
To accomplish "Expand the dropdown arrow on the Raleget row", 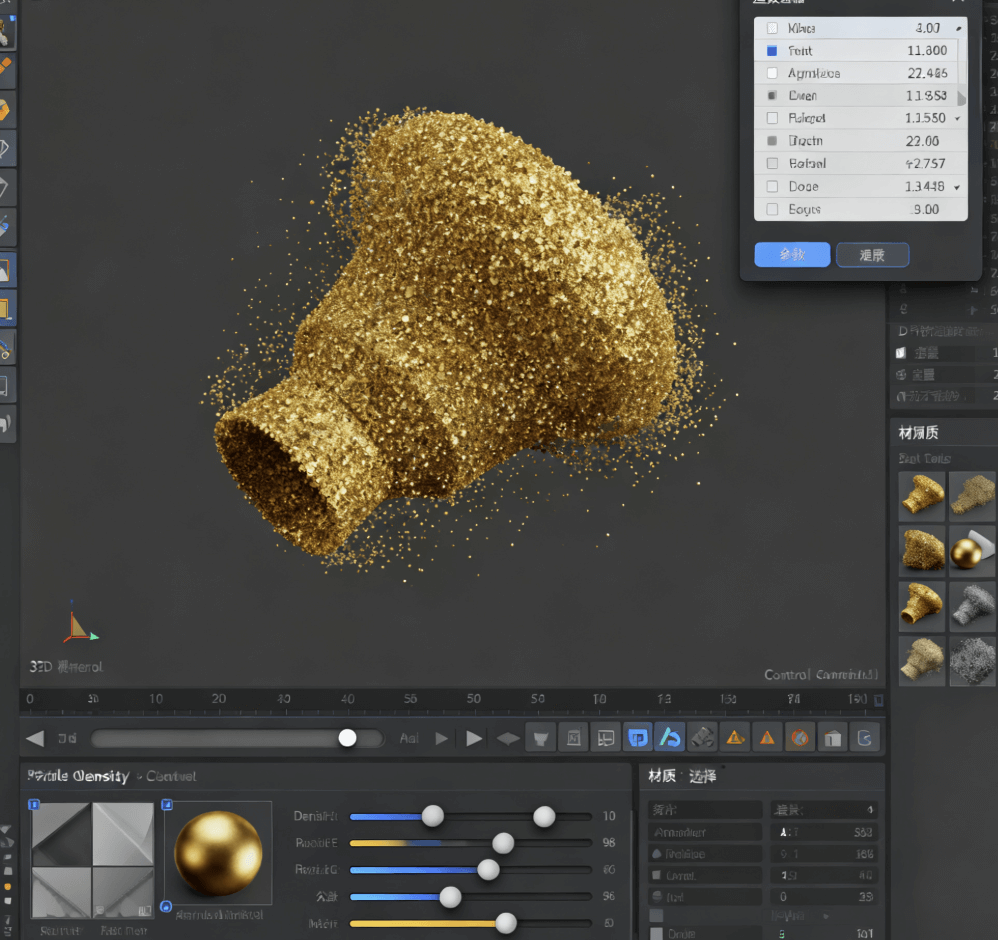I will pos(957,119).
